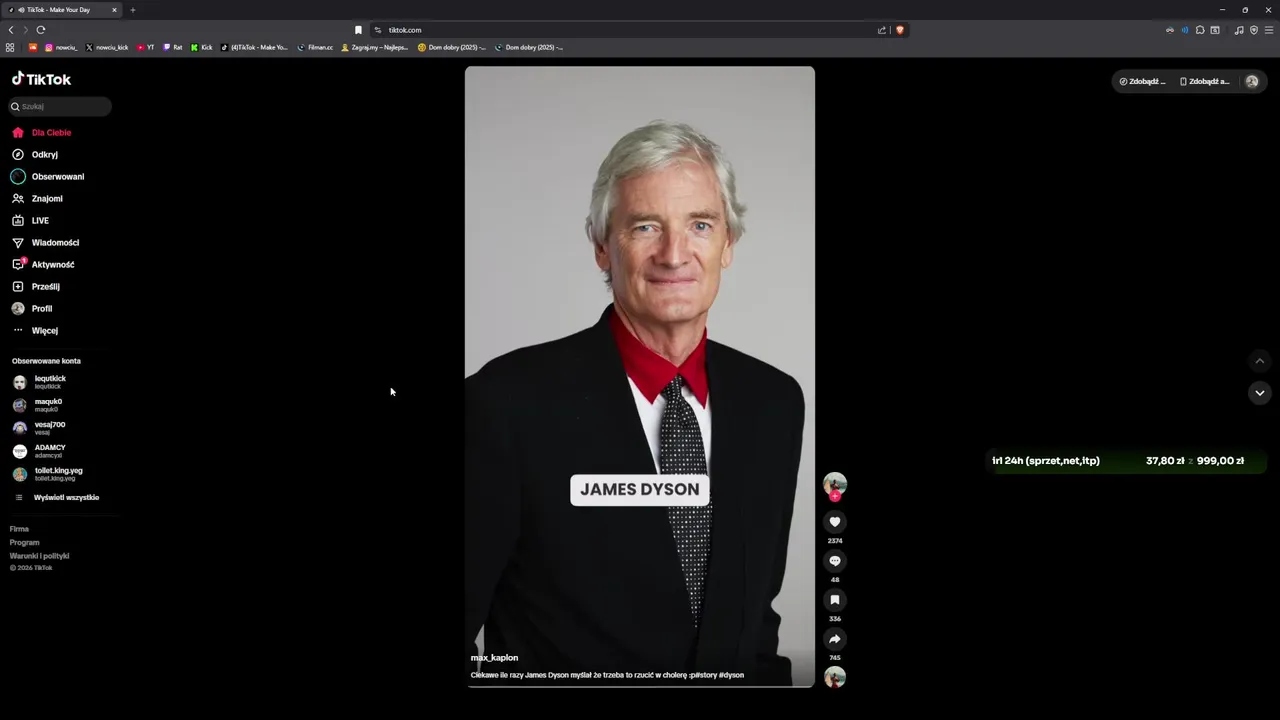Image resolution: width=1280 pixels, height=720 pixels.
Task: Open the Rat Twitch bookmark
Action: coord(173,47)
